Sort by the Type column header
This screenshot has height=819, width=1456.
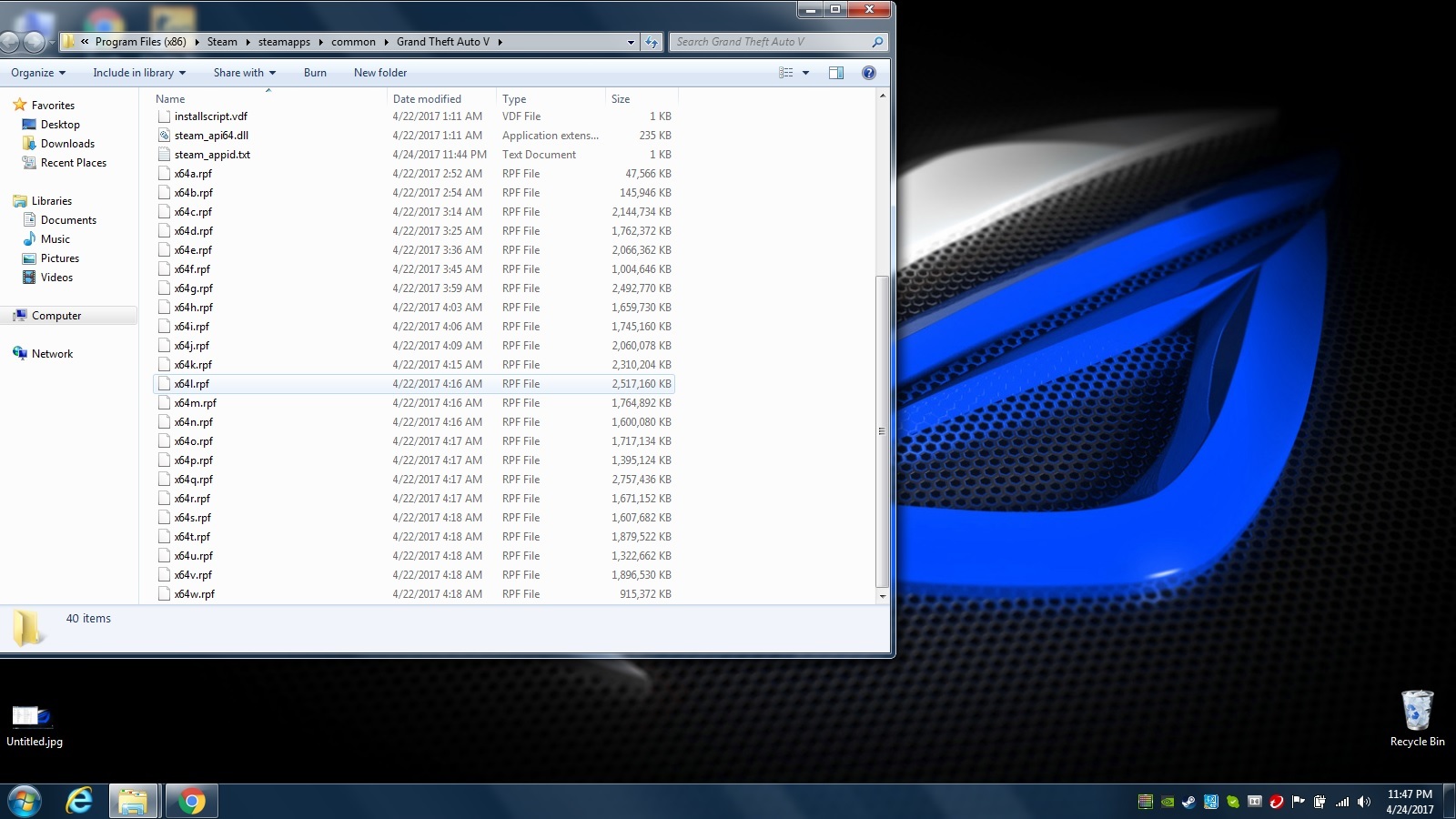[551, 99]
